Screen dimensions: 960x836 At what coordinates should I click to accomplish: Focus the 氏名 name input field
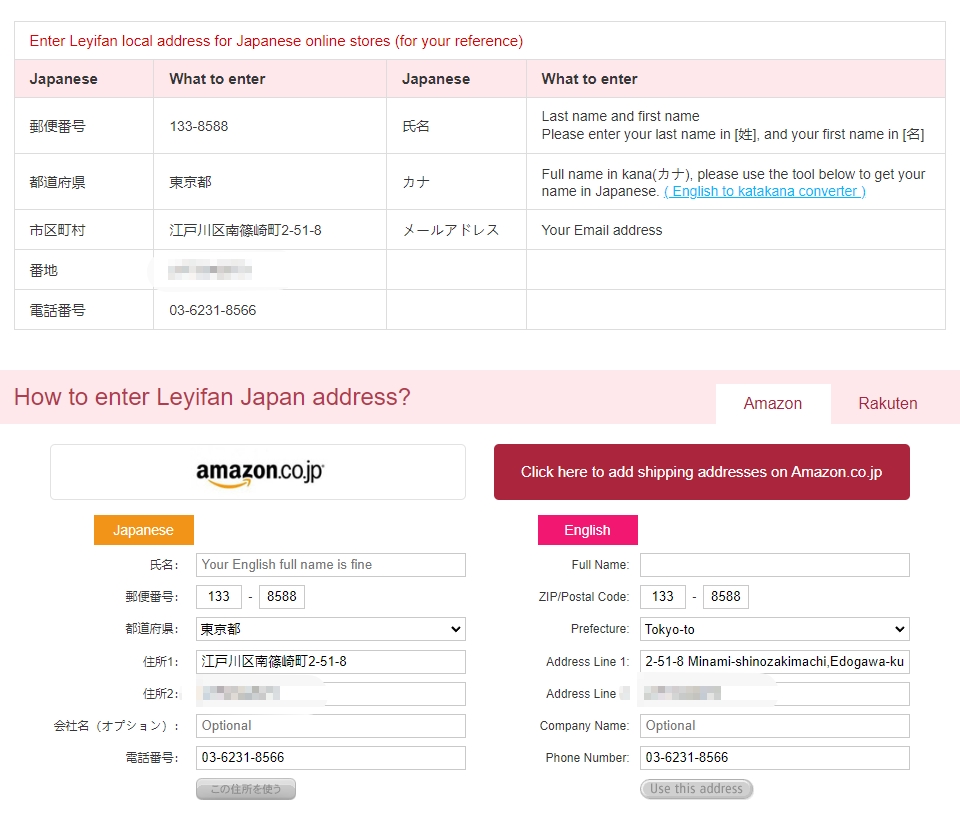[331, 565]
